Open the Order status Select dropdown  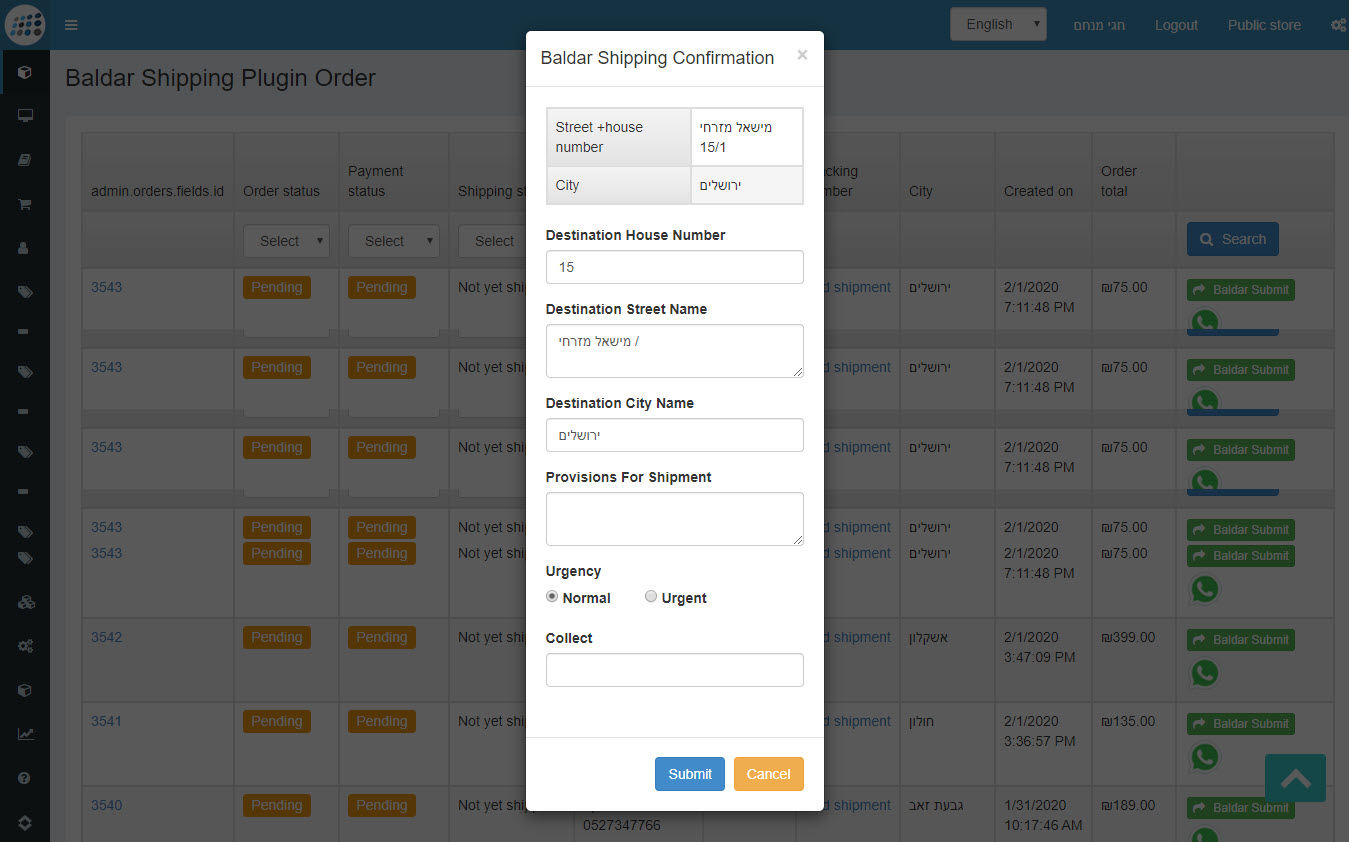(x=286, y=241)
